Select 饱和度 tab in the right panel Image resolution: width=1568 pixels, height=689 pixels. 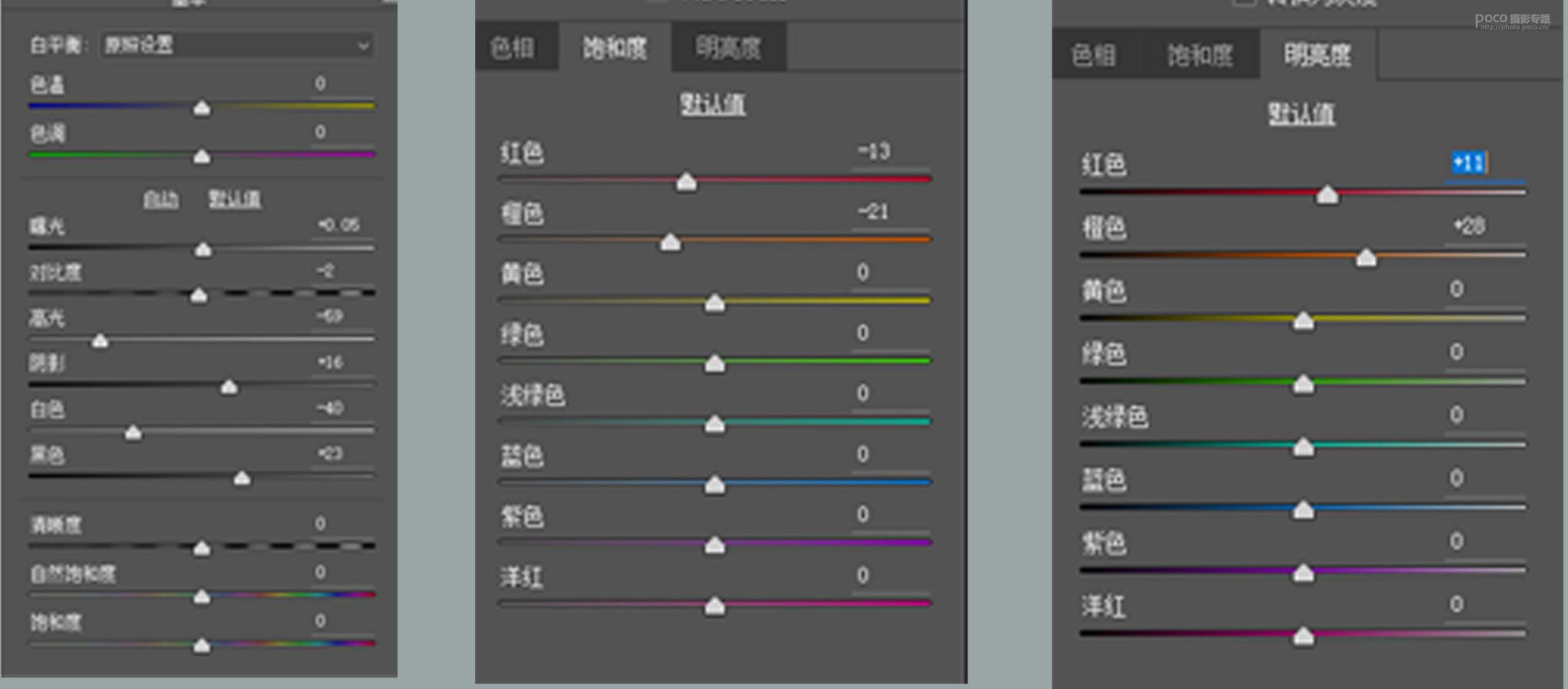1200,55
